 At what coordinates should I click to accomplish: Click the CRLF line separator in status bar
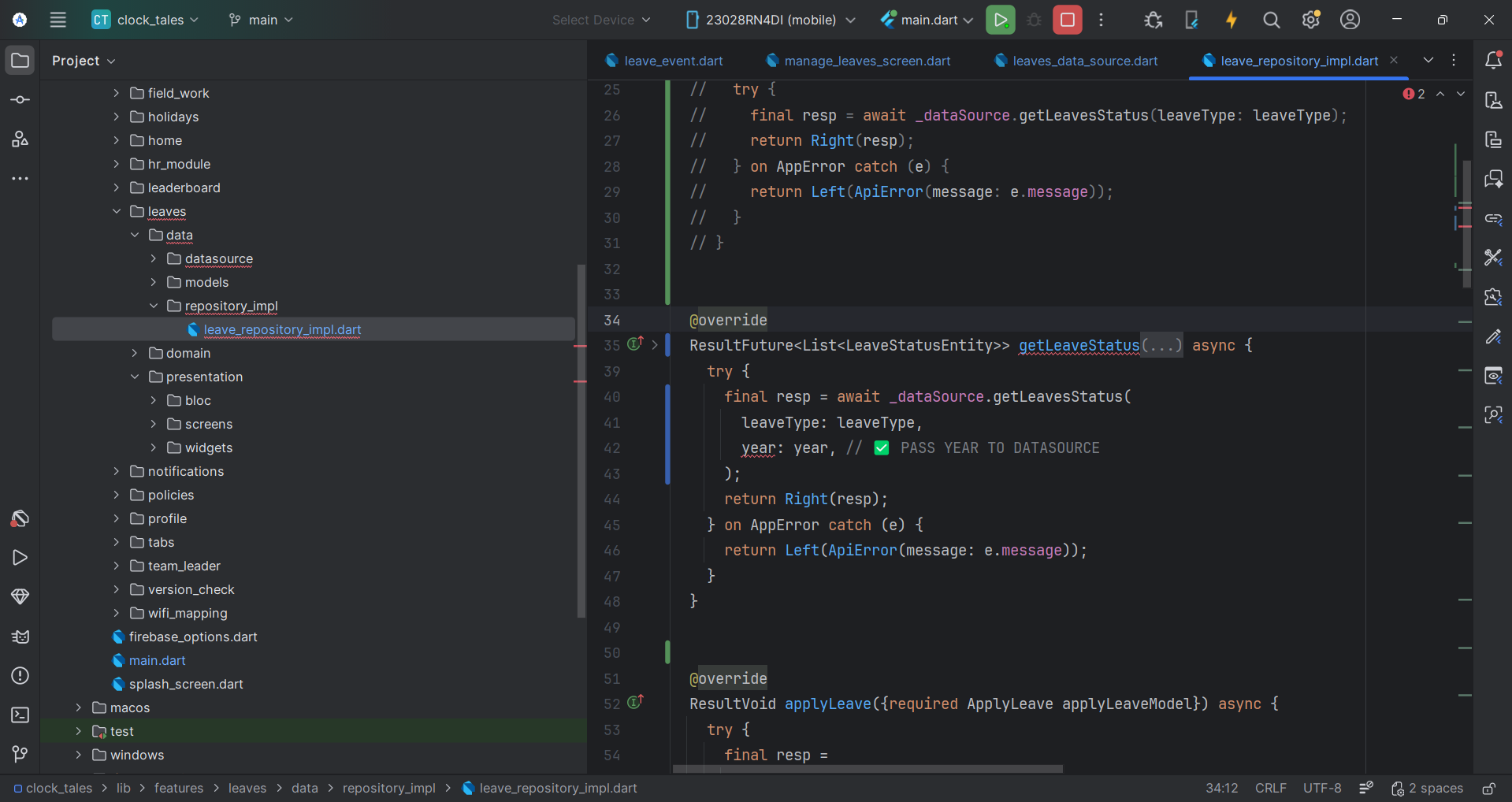click(1270, 788)
